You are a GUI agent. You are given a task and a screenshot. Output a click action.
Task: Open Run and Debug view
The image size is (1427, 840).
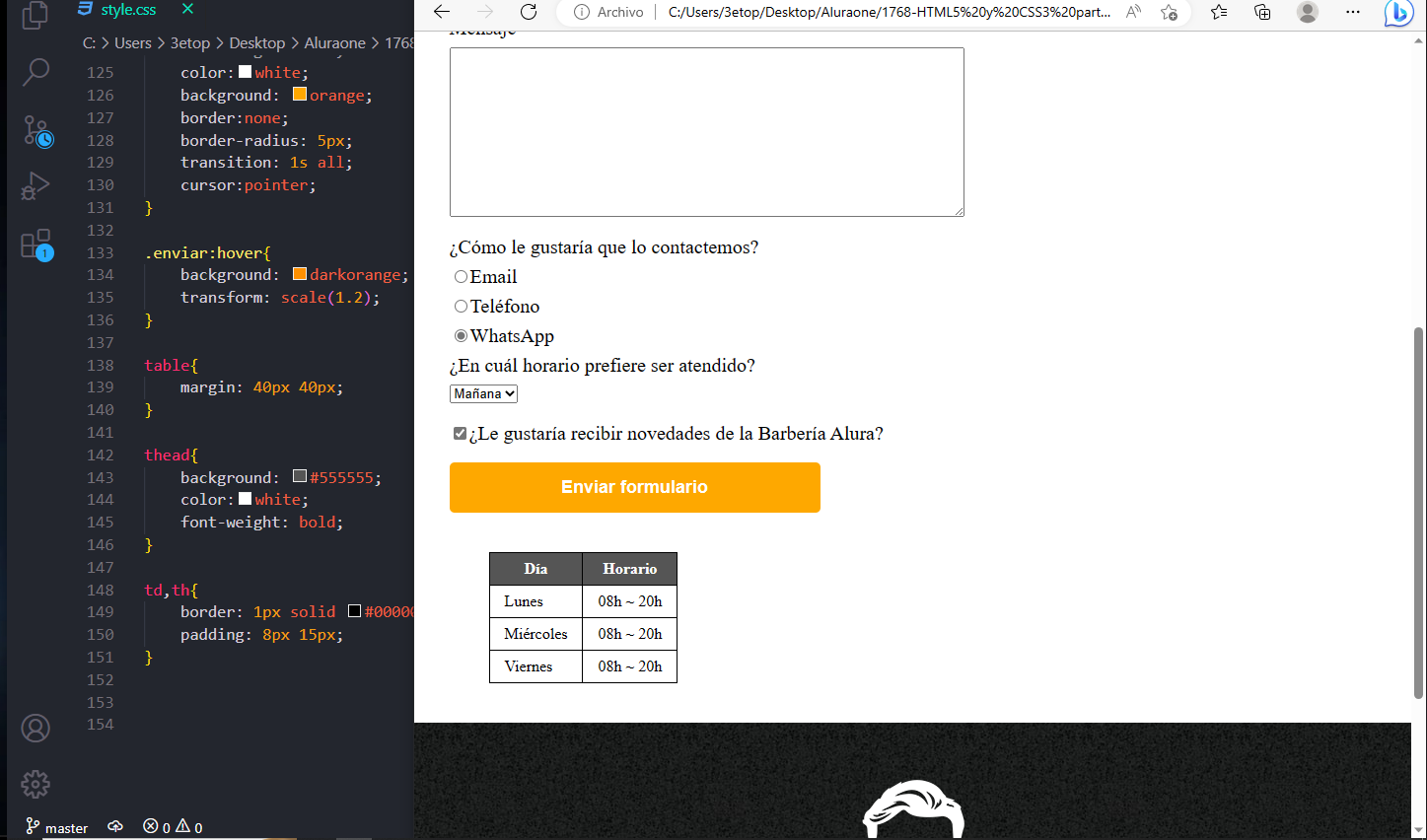coord(36,185)
